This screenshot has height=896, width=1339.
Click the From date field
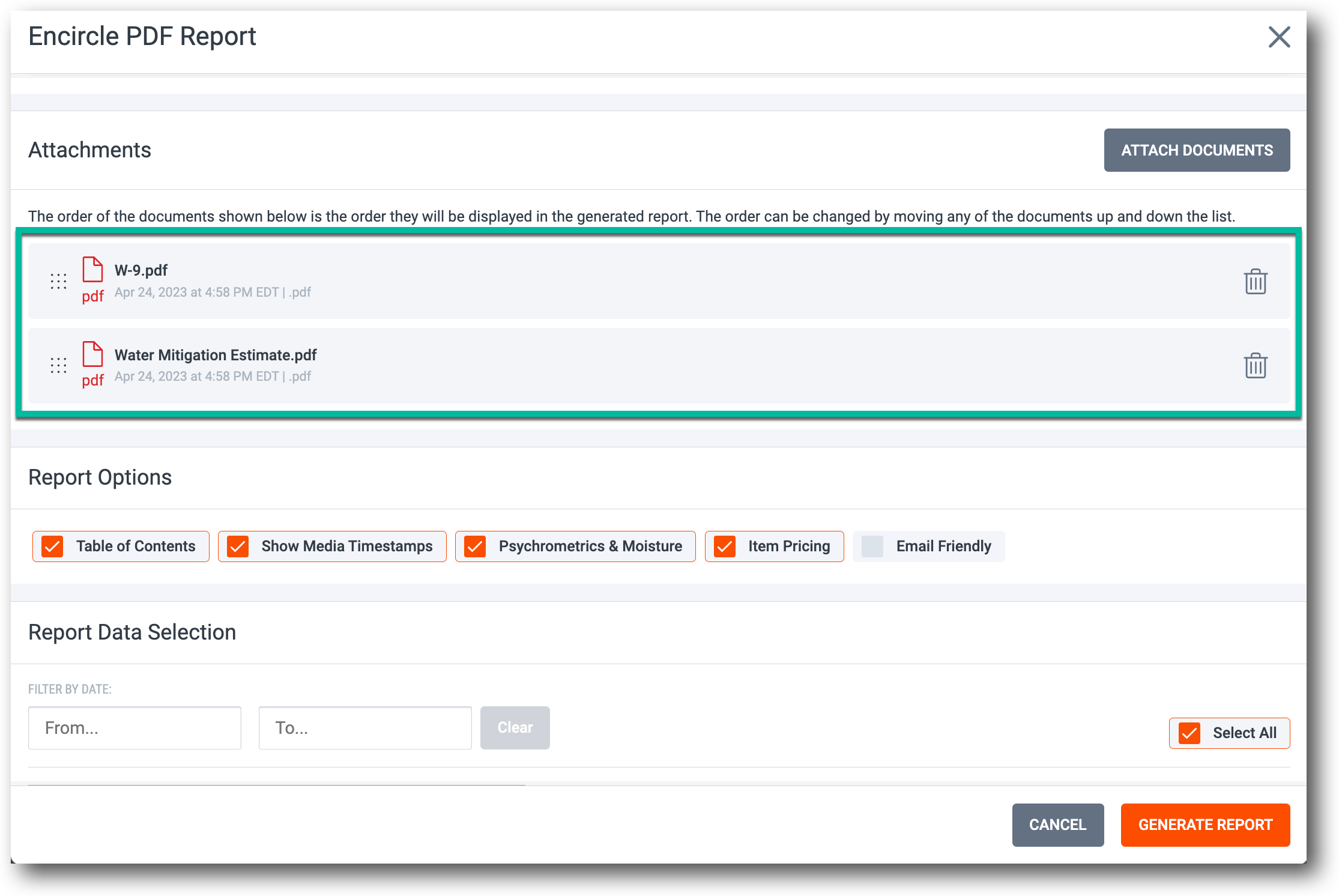(x=135, y=727)
